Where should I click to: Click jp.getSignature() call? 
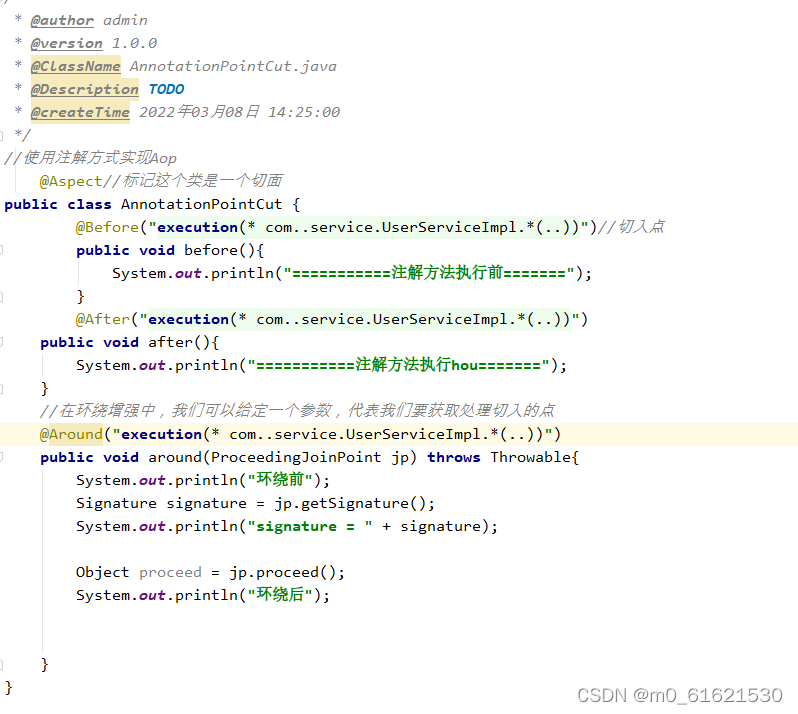click(350, 503)
